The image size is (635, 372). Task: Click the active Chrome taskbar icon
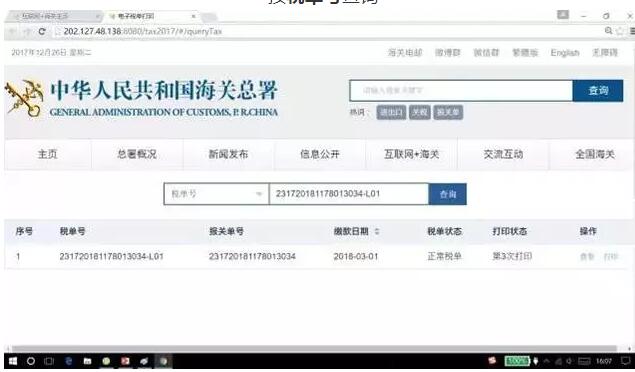163,361
